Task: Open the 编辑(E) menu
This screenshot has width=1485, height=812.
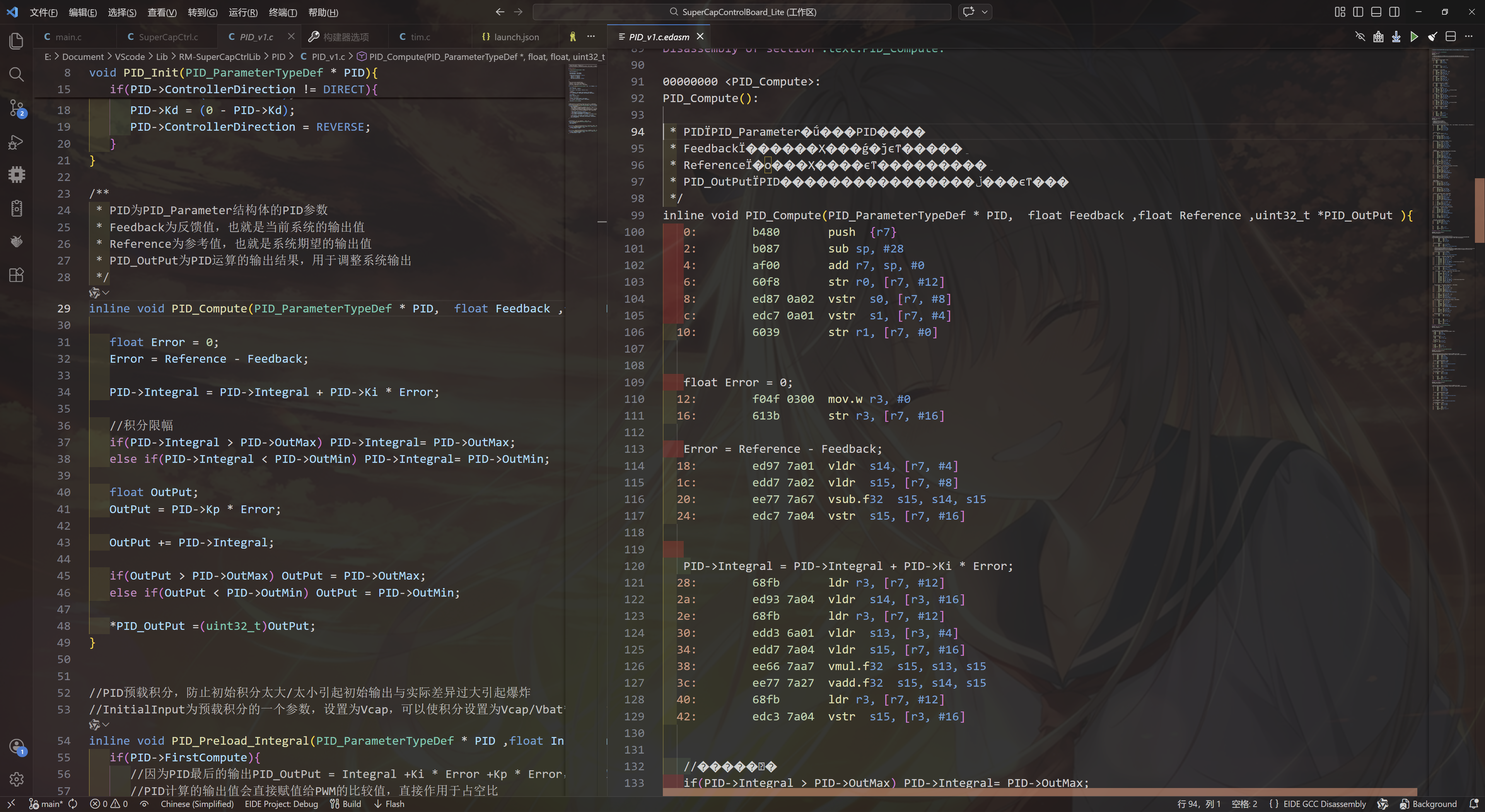Action: pos(82,12)
